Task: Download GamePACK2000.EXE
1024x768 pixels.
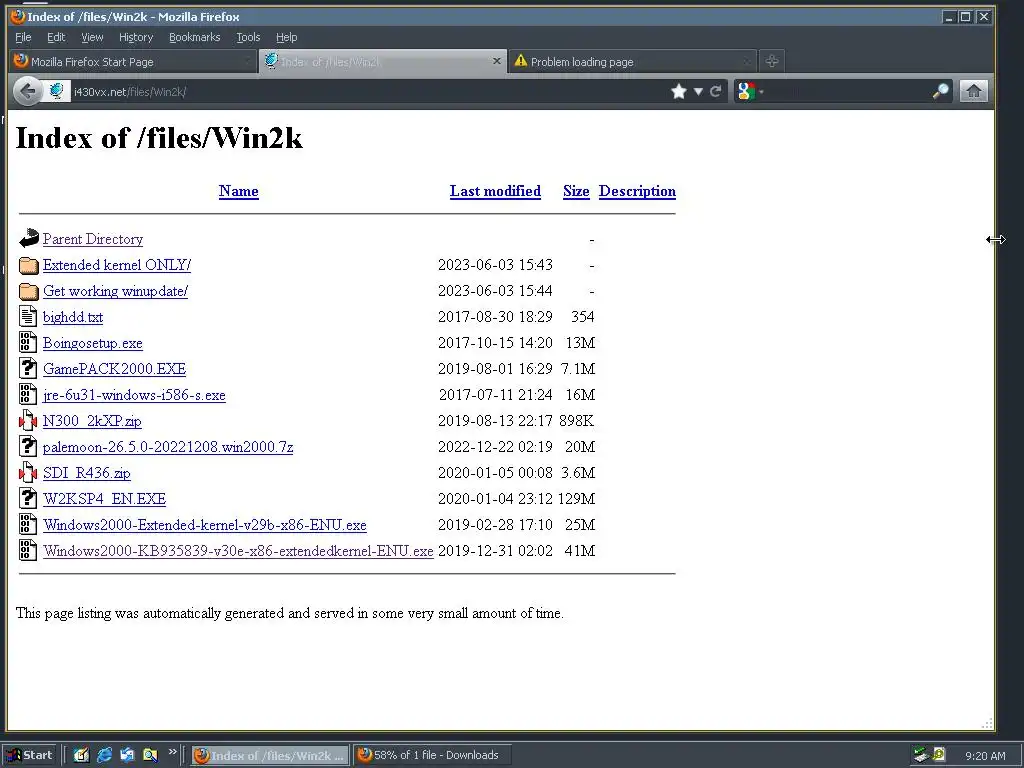Action: pos(114,369)
